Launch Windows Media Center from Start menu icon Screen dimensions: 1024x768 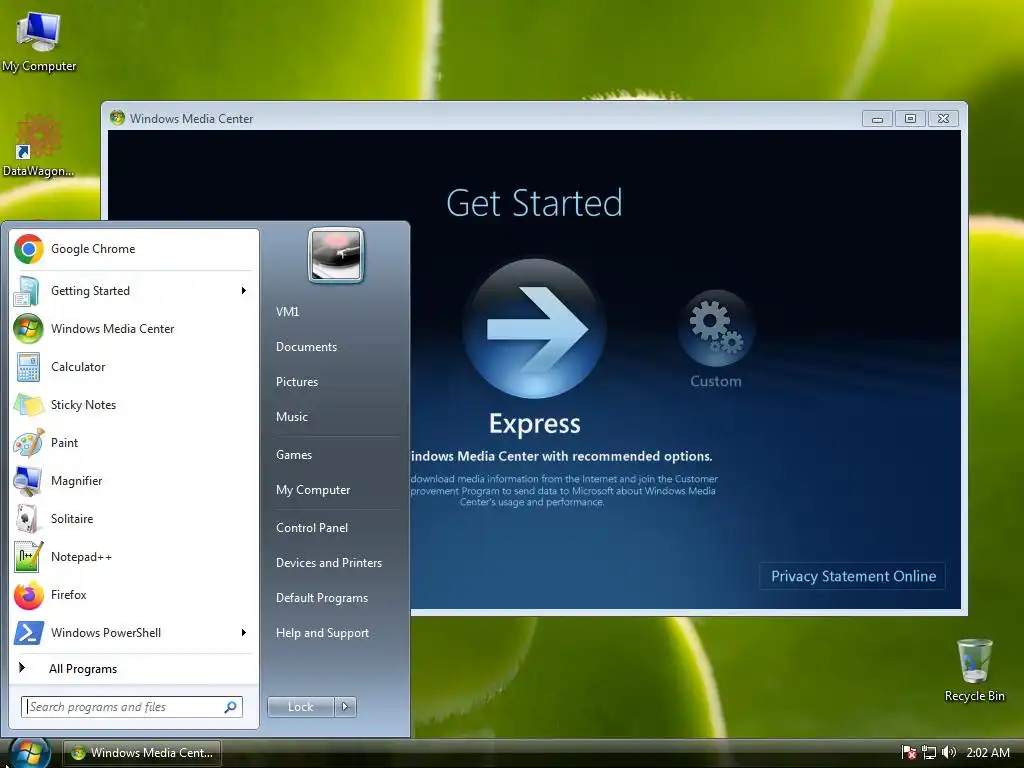[x=28, y=328]
